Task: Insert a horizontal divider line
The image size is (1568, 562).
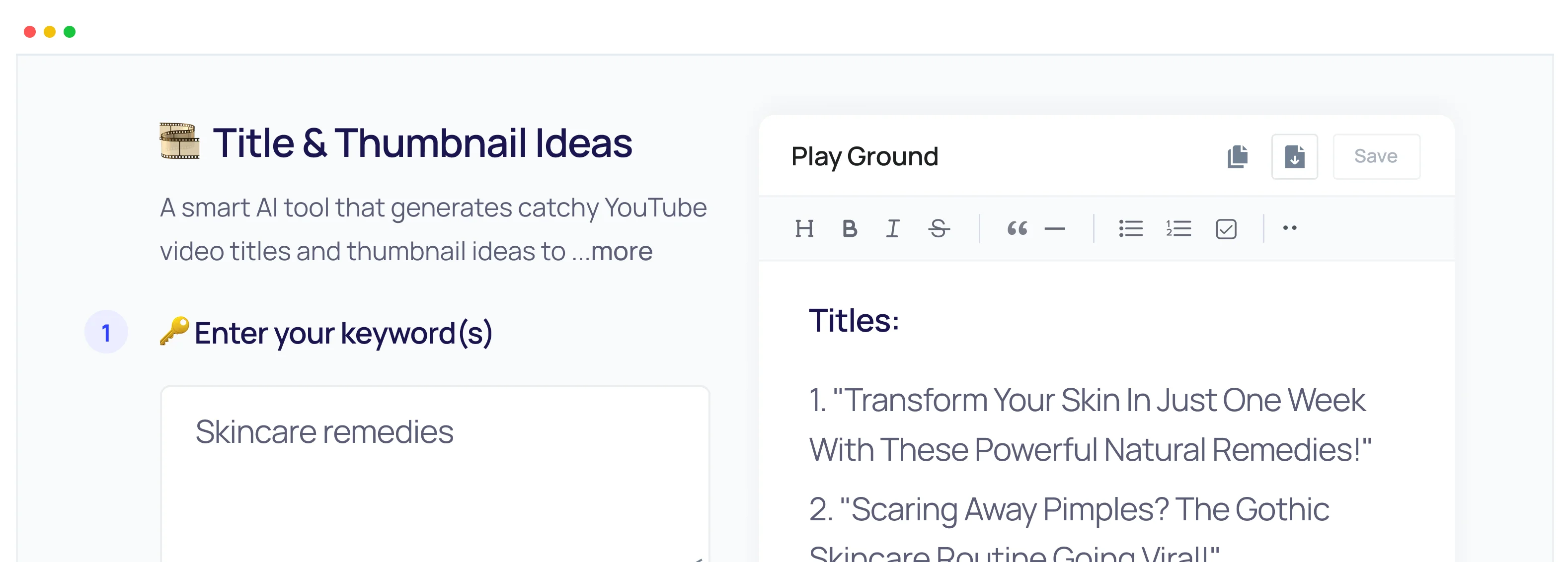Action: coord(1055,229)
